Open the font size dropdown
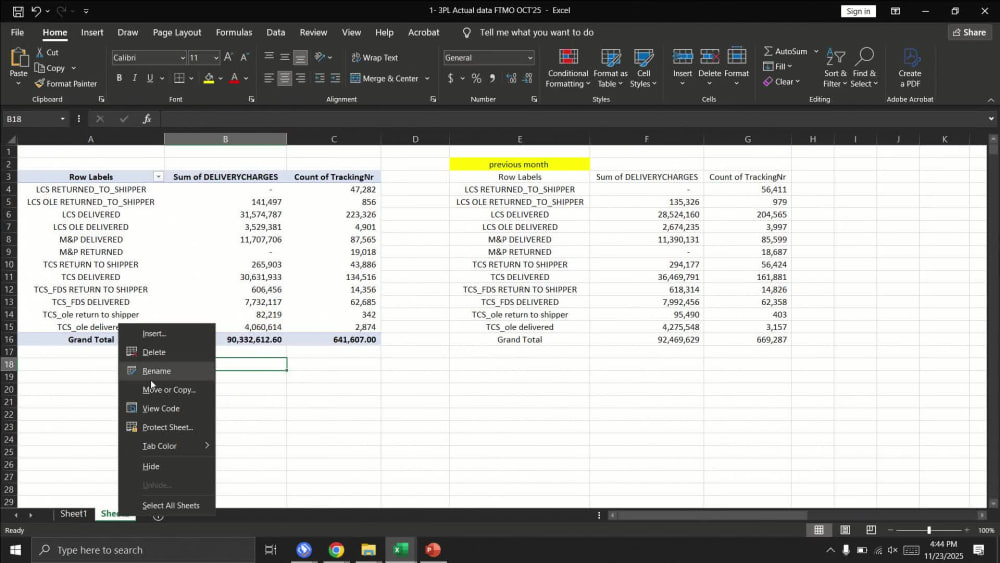Screen dimensions: 1000x563 click(x=216, y=58)
